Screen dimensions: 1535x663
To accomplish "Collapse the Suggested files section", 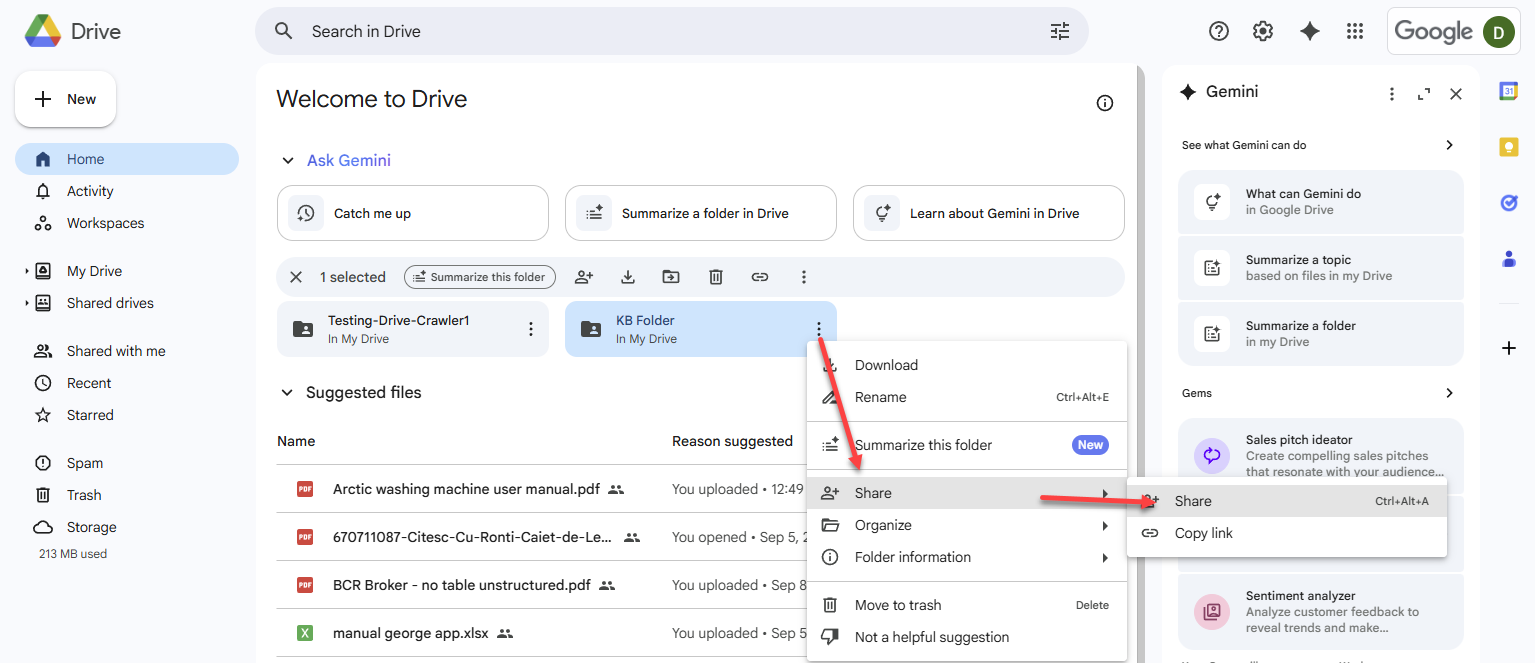I will pyautogui.click(x=288, y=393).
